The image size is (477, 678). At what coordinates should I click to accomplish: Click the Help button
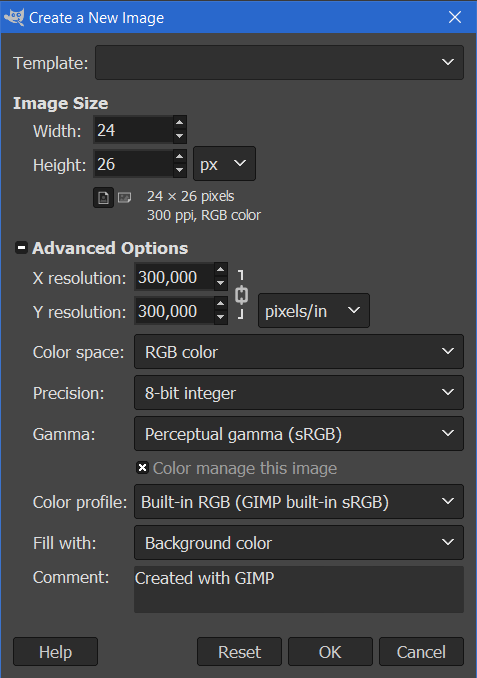pos(55,652)
